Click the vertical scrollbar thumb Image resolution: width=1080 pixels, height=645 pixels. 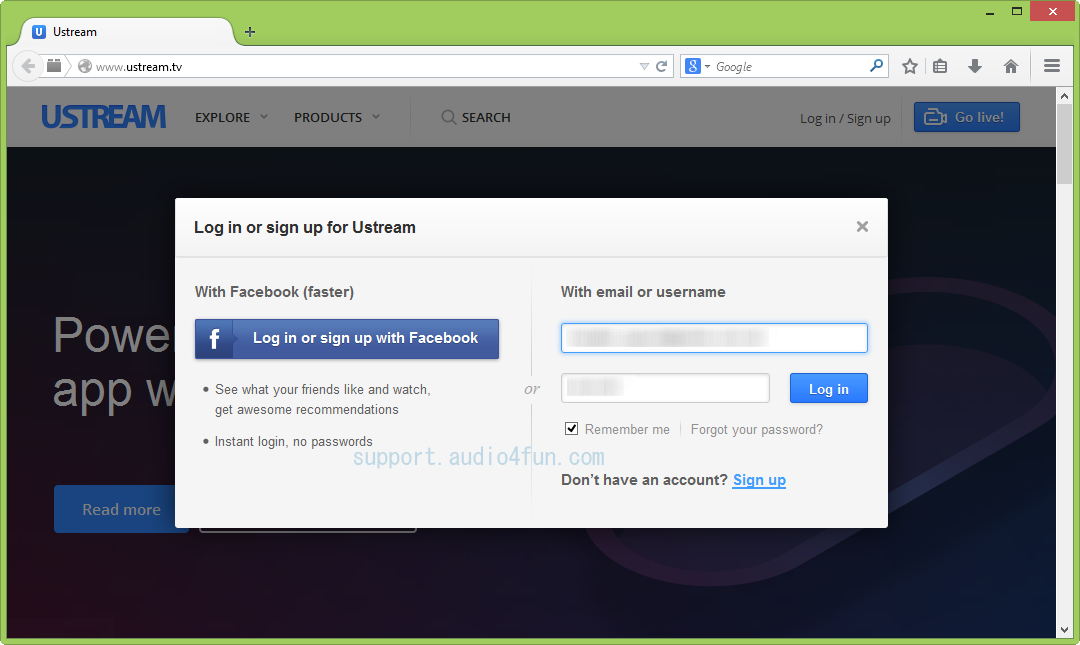click(1065, 144)
